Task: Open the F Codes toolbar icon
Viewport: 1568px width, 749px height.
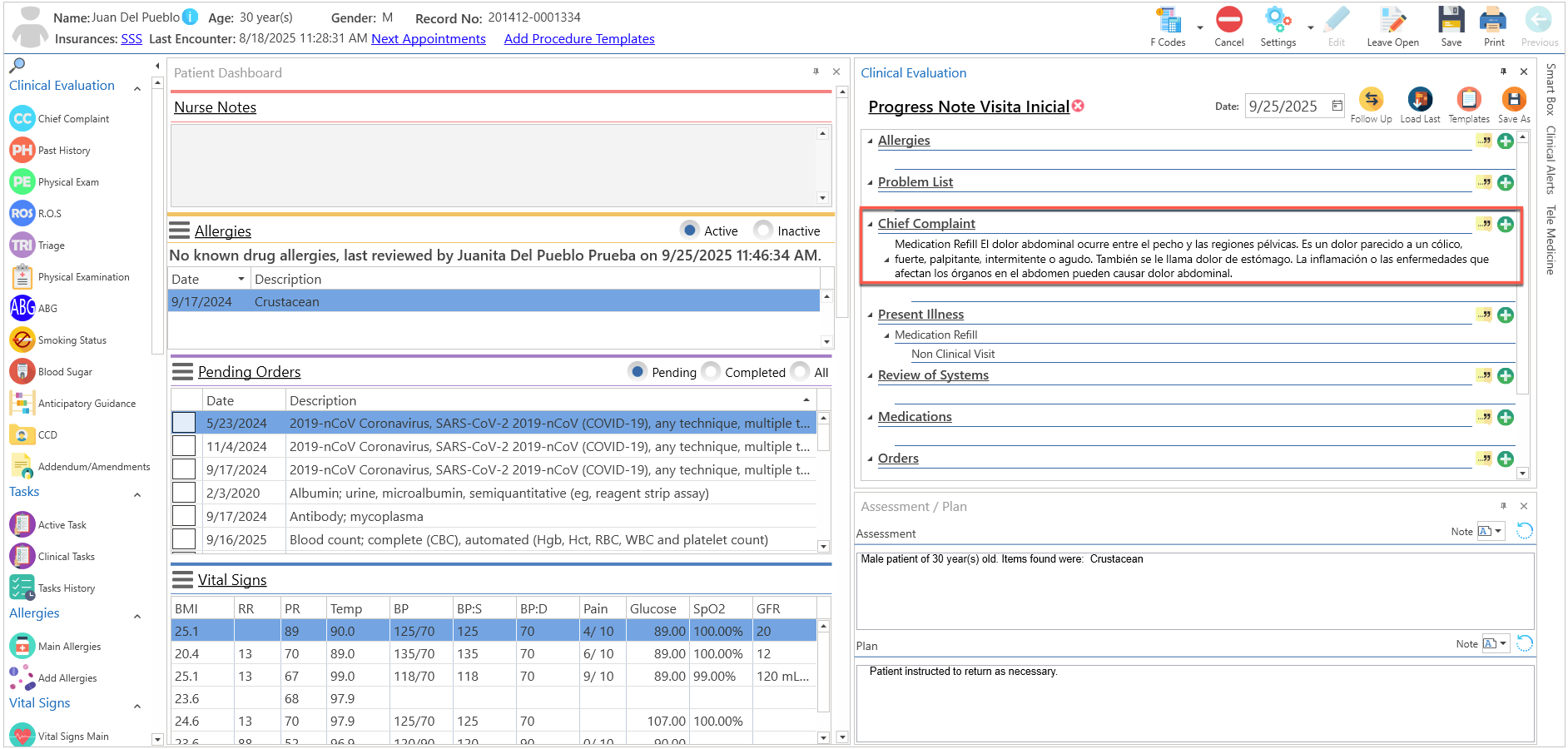Action: [1168, 20]
